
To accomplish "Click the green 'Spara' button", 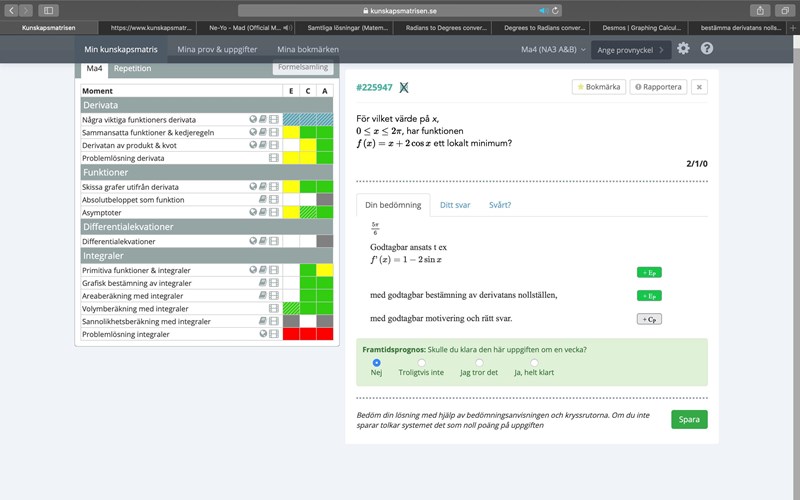I will click(689, 419).
